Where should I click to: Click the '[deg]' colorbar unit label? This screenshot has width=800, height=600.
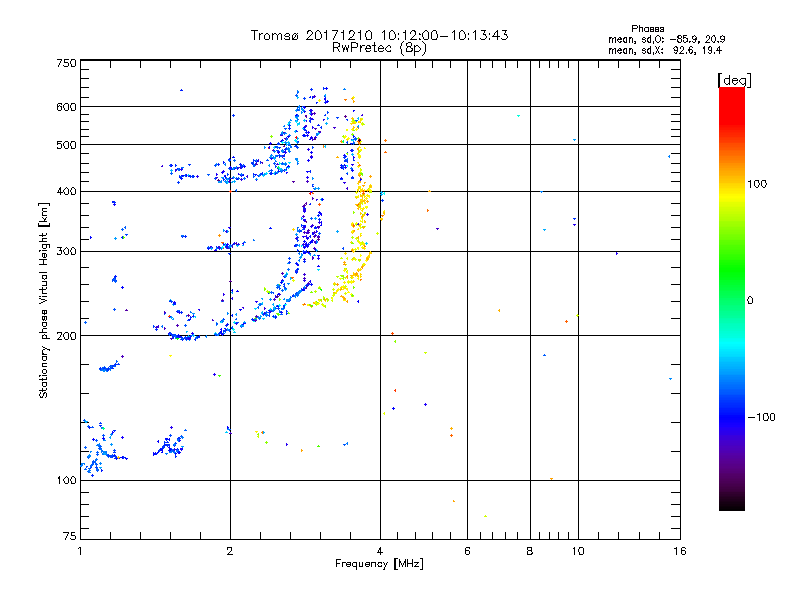(x=734, y=80)
